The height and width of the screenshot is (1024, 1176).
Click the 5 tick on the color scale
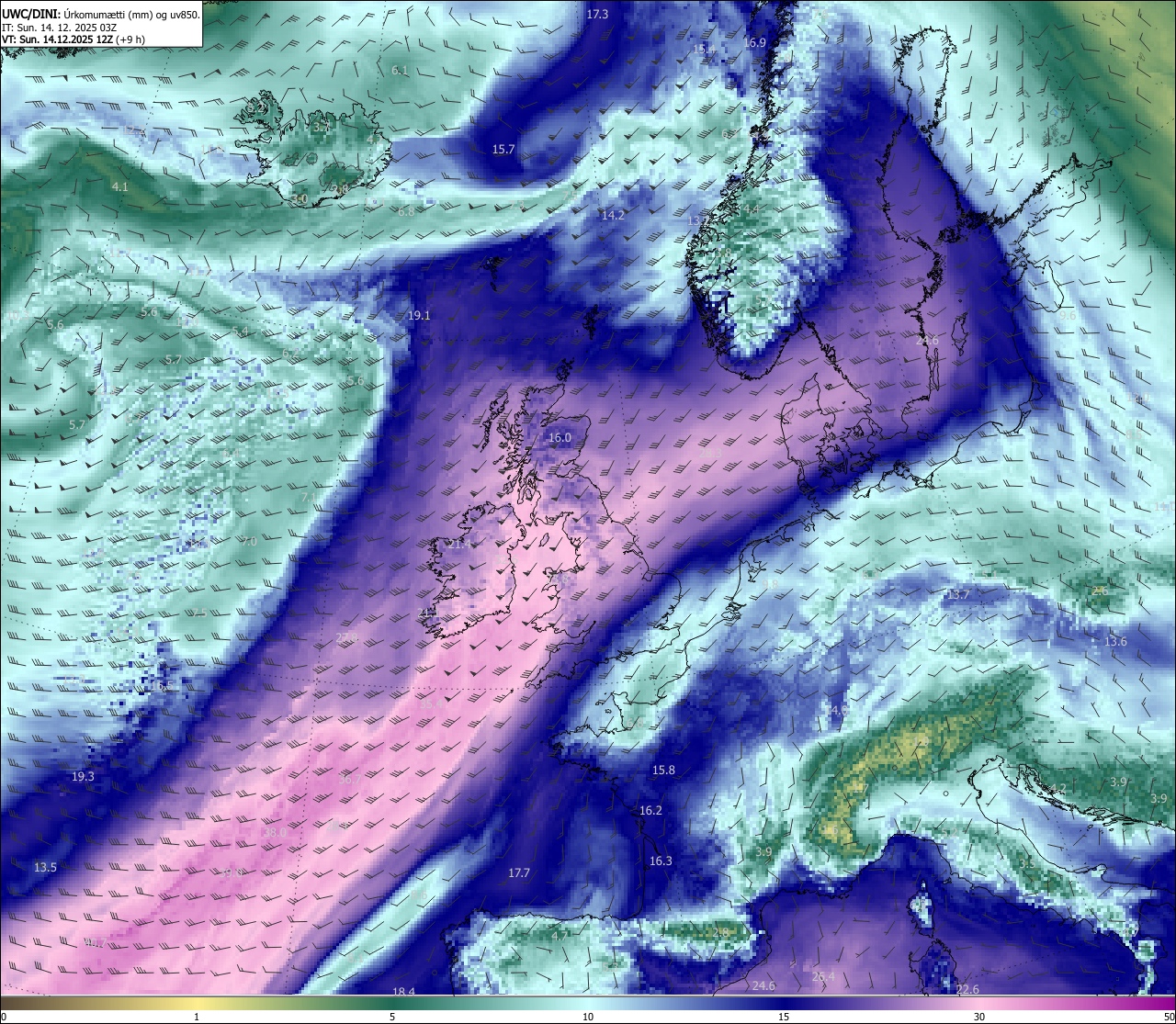[392, 1017]
